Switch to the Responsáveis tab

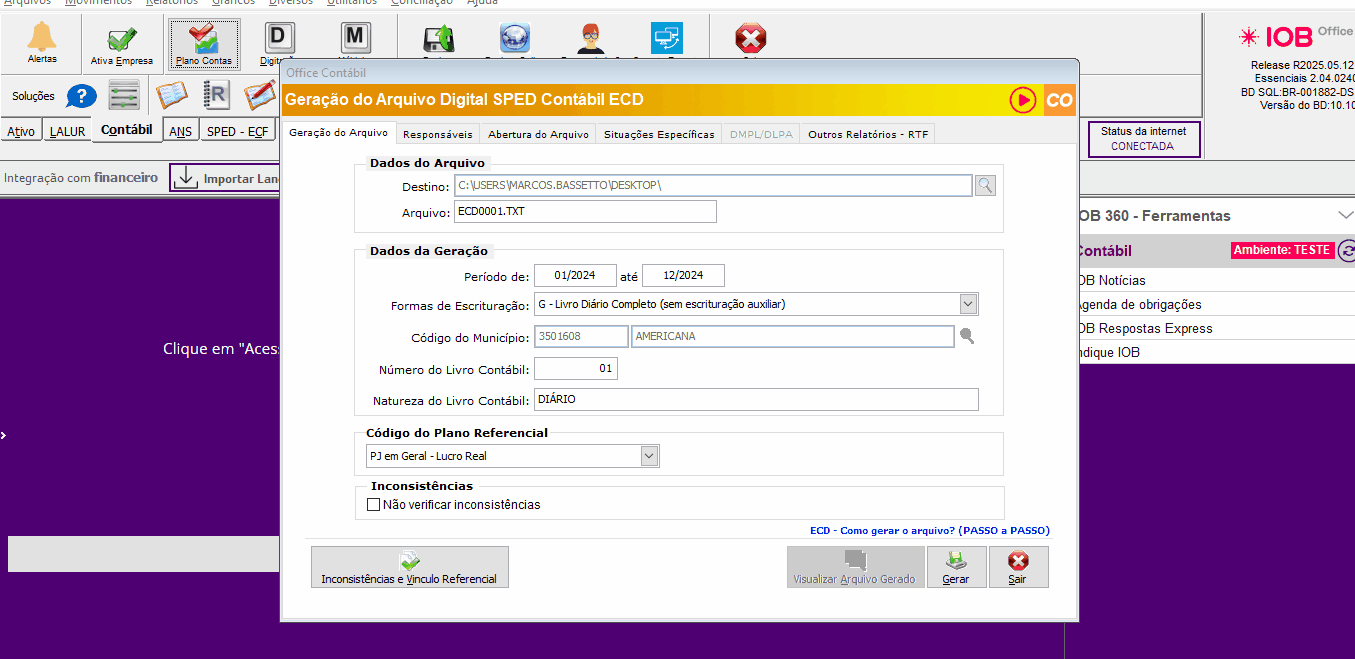[x=437, y=134]
